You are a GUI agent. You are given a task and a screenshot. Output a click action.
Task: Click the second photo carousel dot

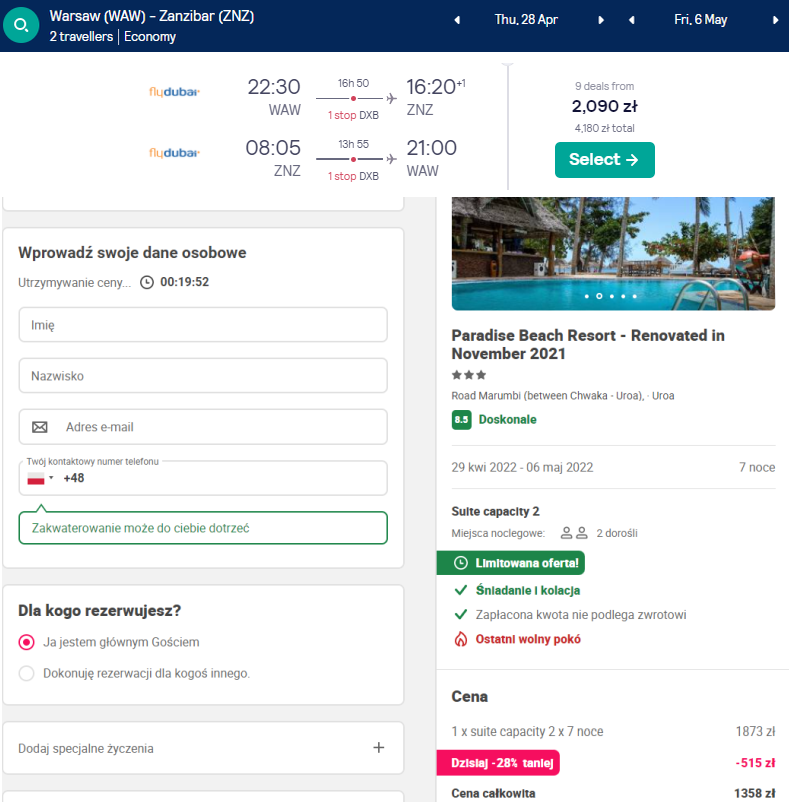tap(598, 297)
